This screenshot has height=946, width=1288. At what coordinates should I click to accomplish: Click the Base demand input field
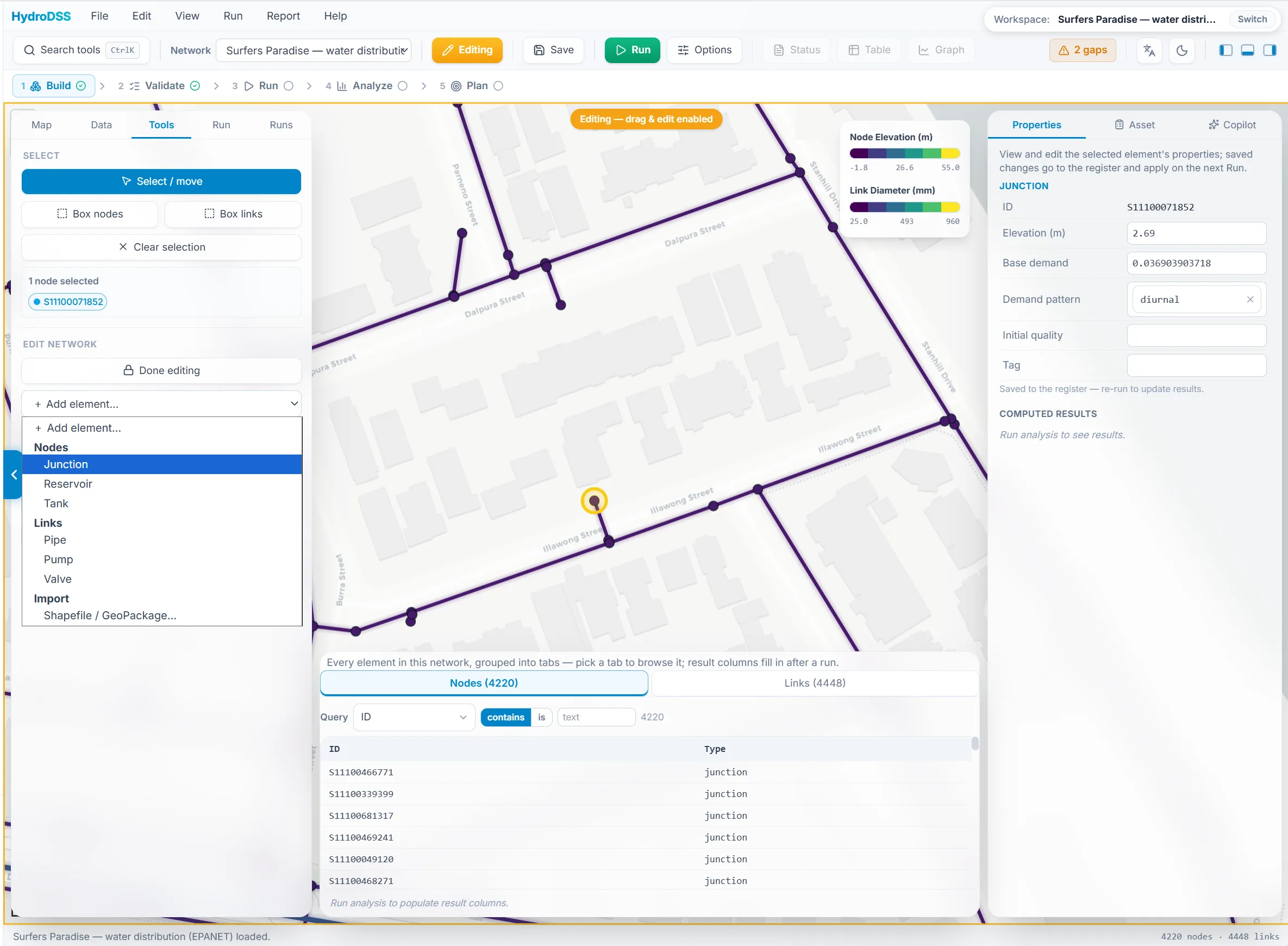(x=1196, y=264)
